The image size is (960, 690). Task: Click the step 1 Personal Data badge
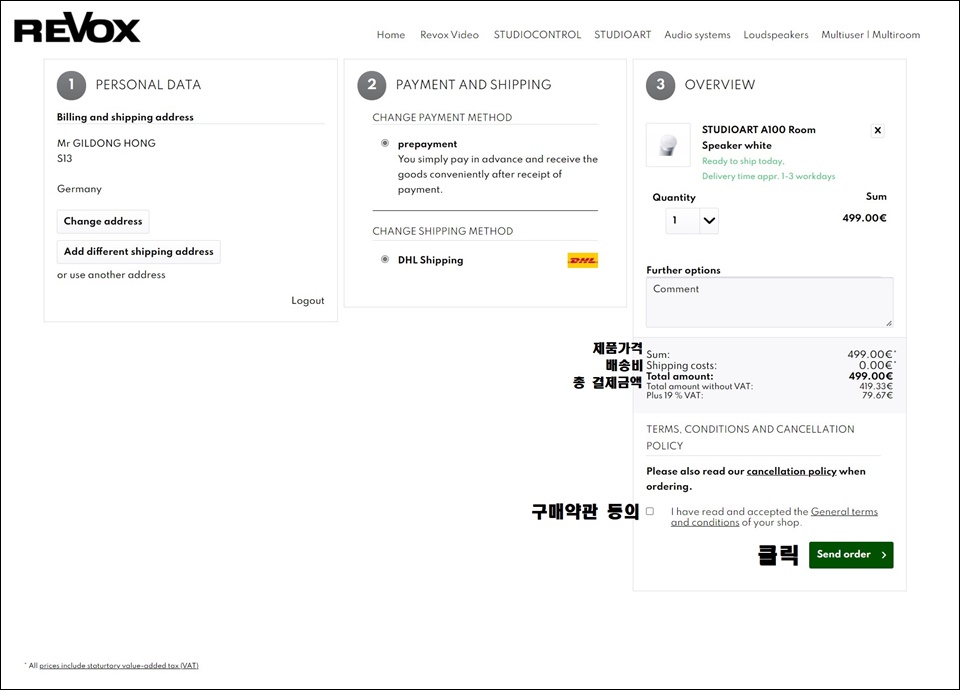click(x=71, y=85)
